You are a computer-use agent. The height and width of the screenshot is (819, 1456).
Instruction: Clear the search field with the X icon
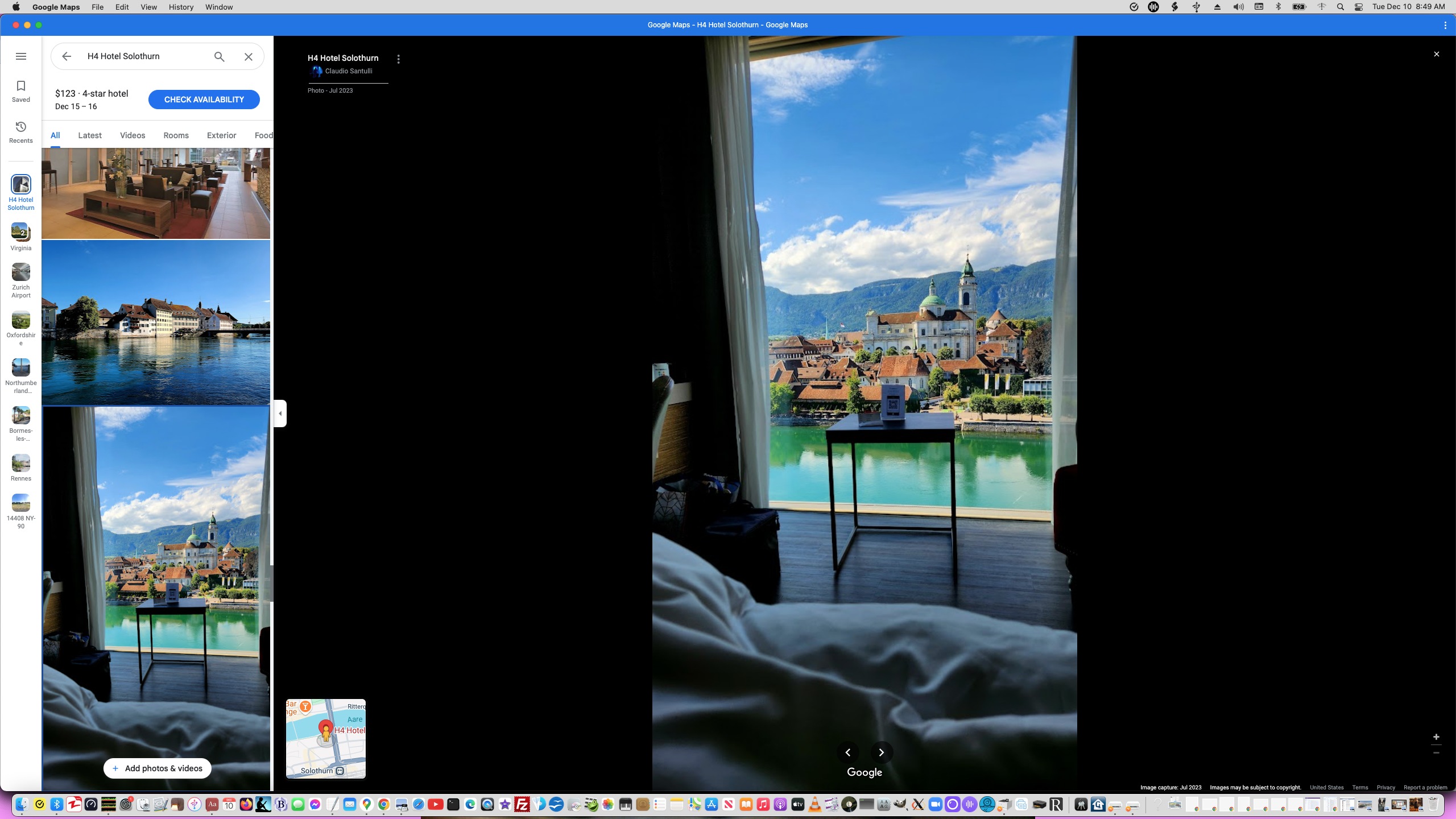(x=248, y=56)
